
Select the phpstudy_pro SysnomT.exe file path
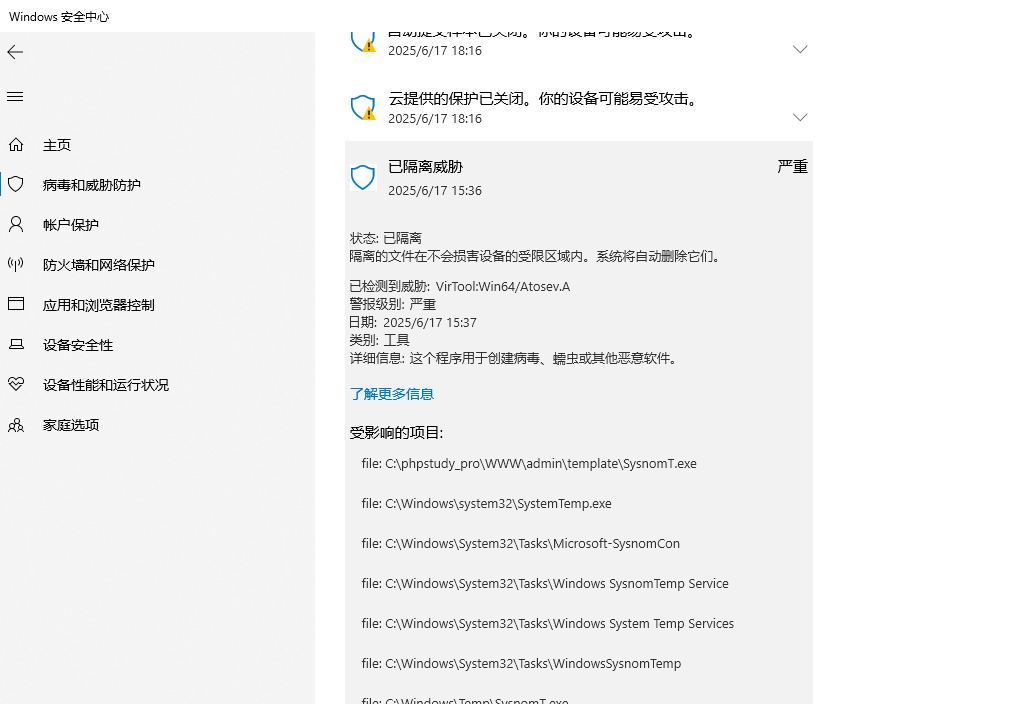(529, 464)
